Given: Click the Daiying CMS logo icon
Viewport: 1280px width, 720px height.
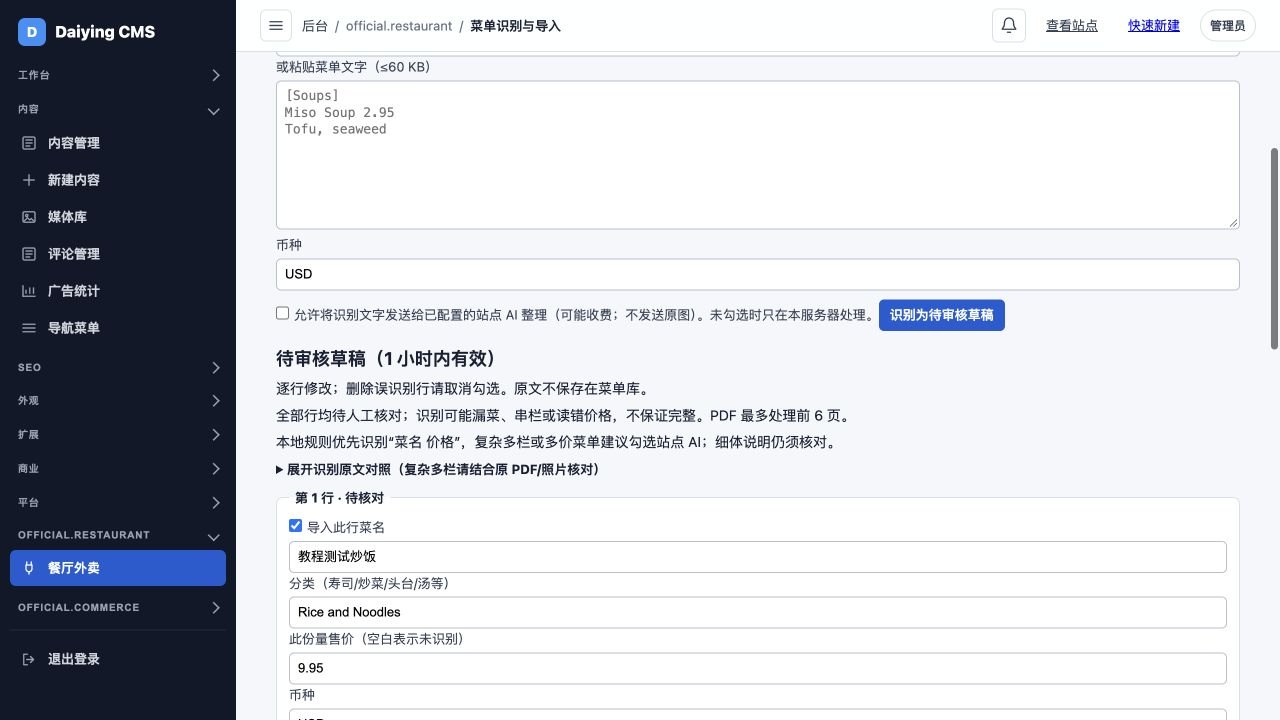Looking at the screenshot, I should pos(32,32).
